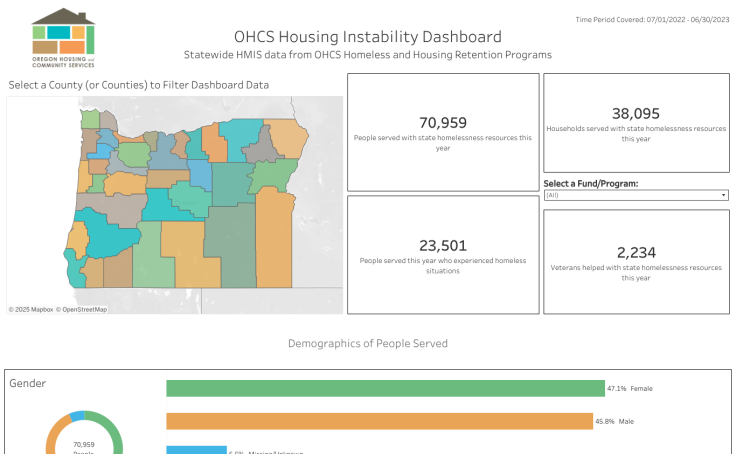Click the 38,095 households served card
Viewport: 736px width, 454px height.
(636, 123)
